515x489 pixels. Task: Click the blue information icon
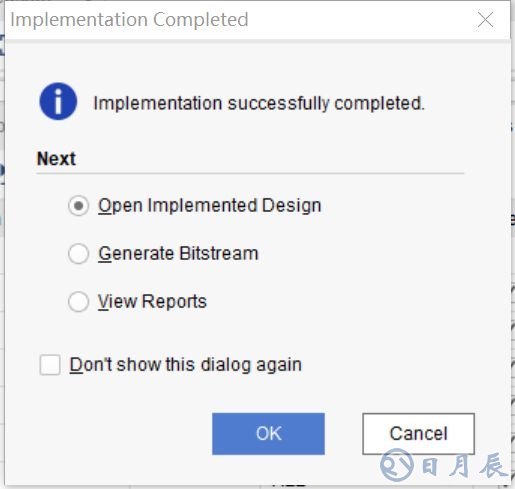tap(58, 101)
